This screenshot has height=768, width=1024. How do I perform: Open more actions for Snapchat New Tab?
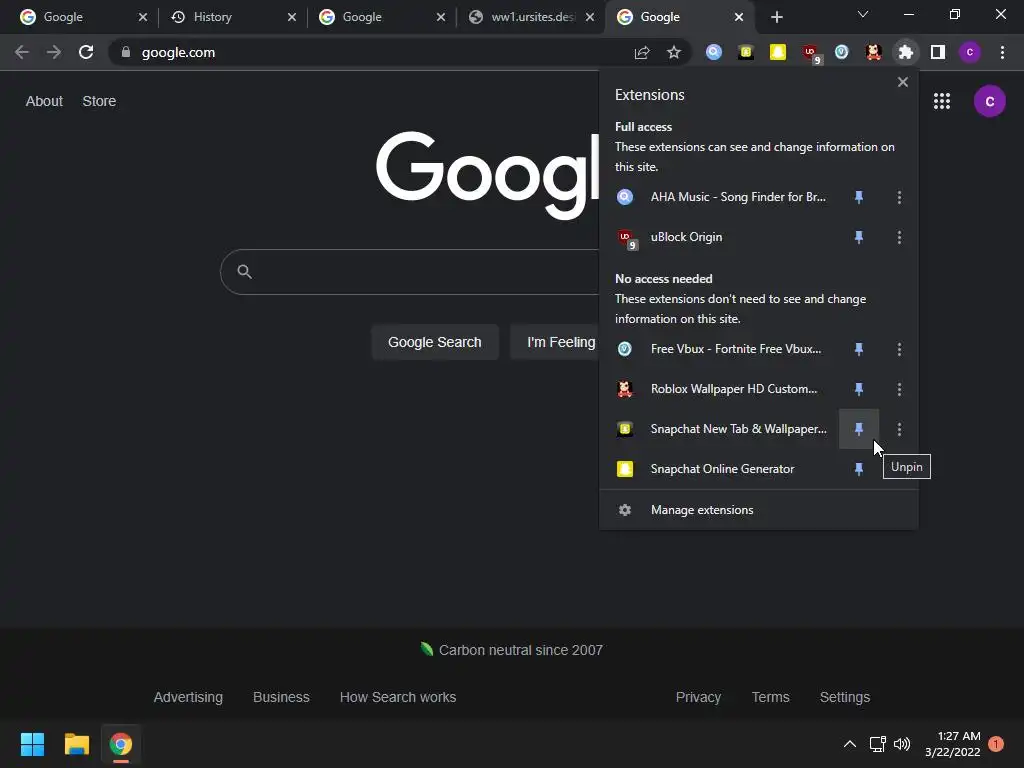coord(899,429)
